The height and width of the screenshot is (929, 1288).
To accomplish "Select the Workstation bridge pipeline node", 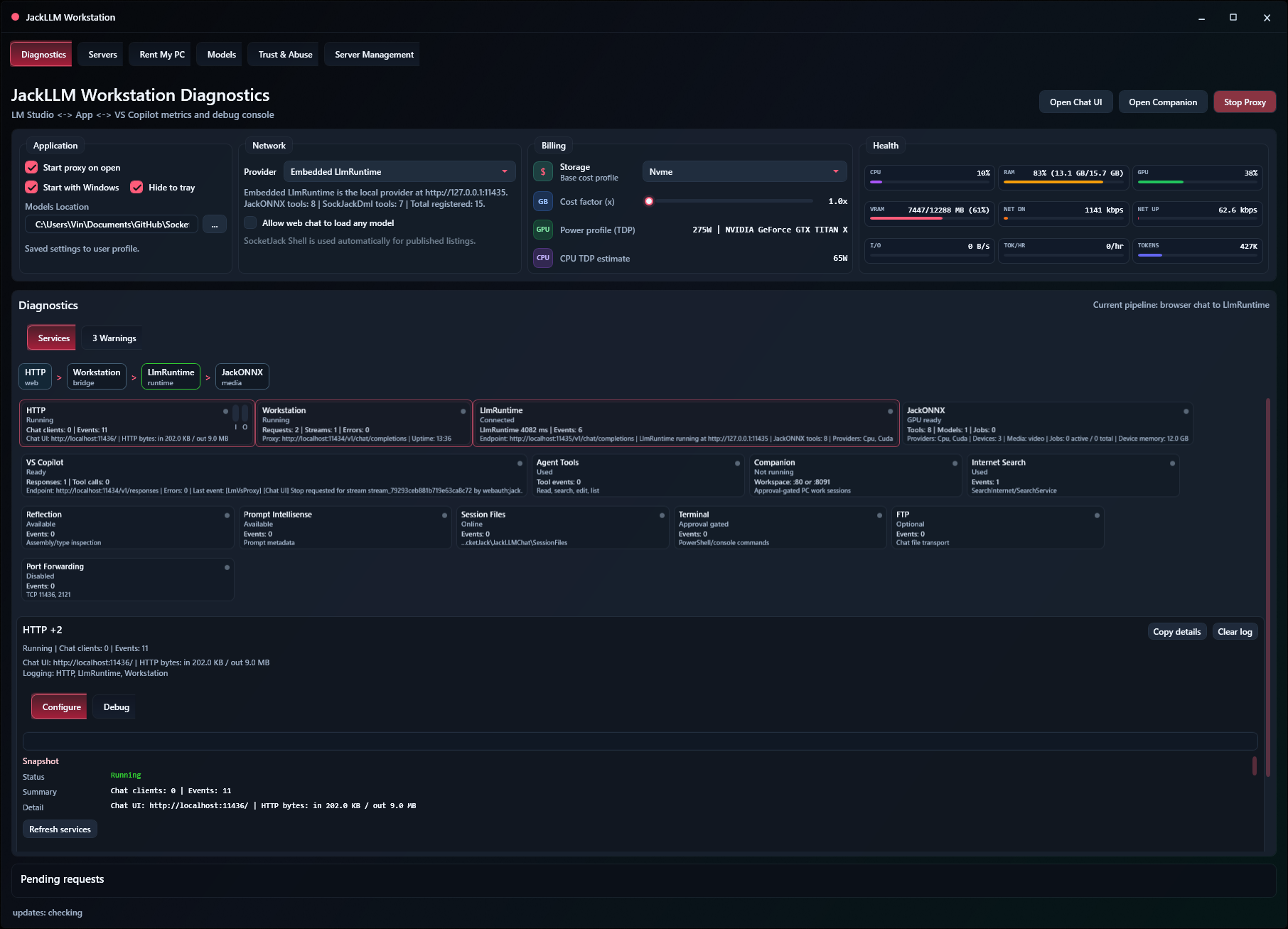I will (96, 377).
